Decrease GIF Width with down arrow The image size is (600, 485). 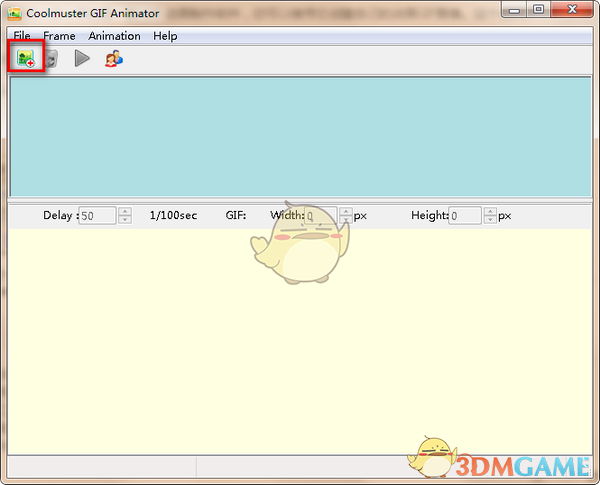[x=346, y=220]
